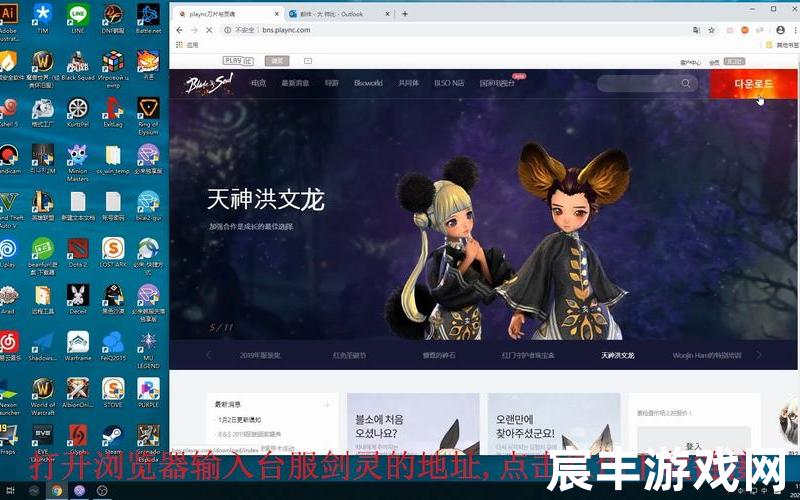The image size is (800, 500).
Task: Open the Steam desktop icon
Action: pos(113,439)
